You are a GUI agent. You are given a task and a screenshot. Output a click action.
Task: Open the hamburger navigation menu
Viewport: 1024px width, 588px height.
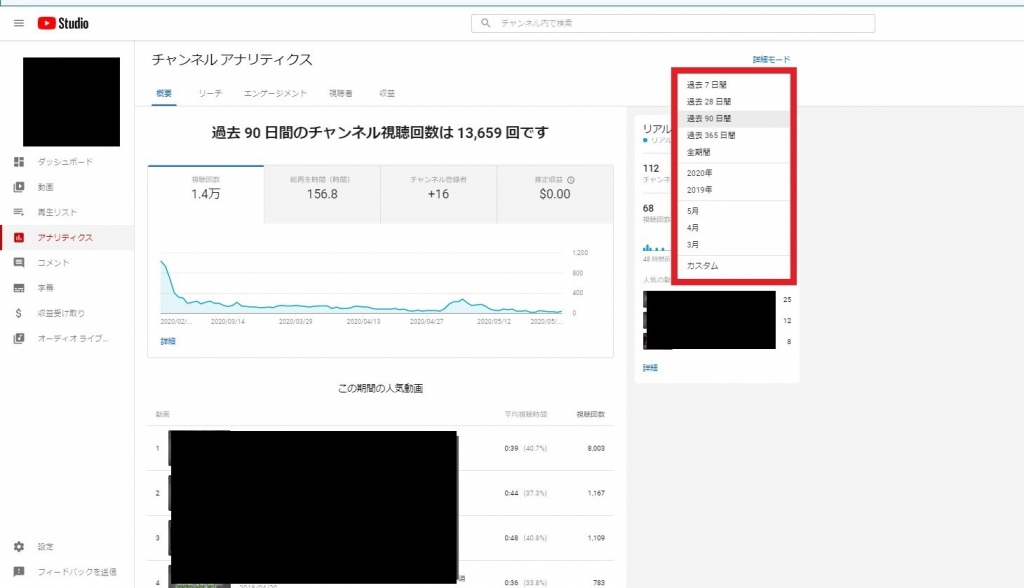pyautogui.click(x=18, y=23)
